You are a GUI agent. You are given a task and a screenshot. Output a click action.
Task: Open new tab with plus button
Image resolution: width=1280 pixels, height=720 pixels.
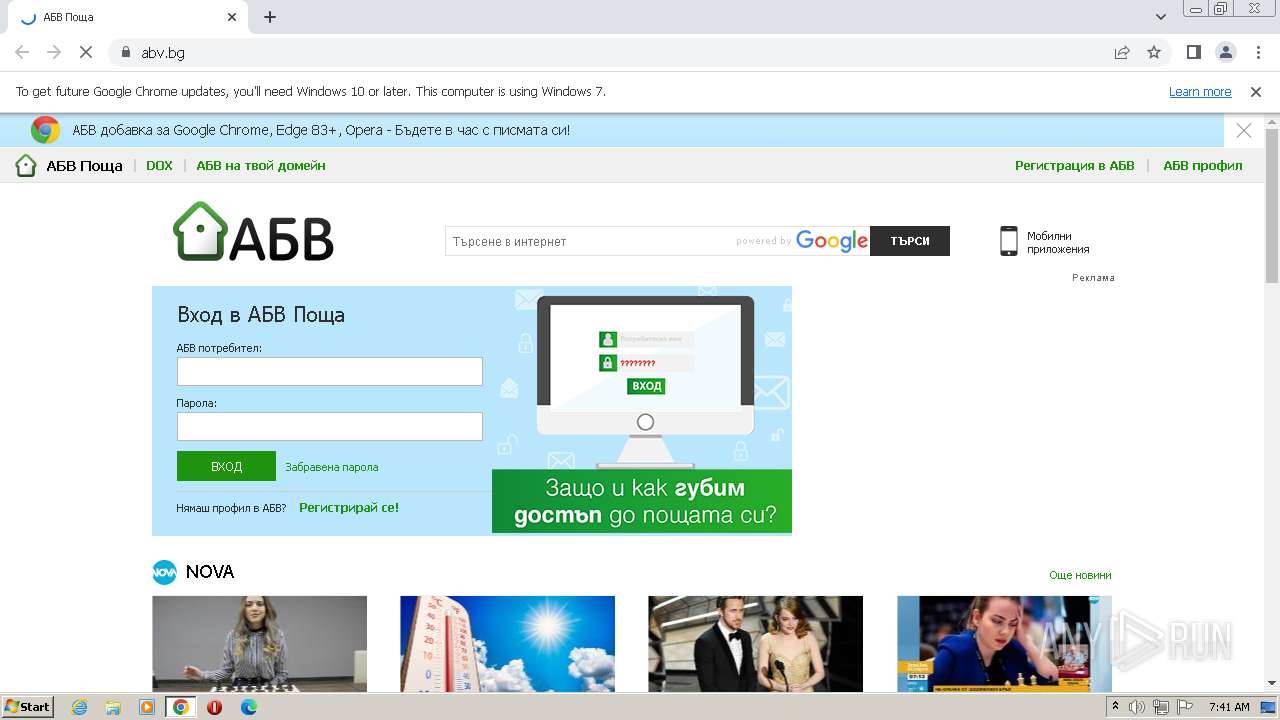(270, 17)
